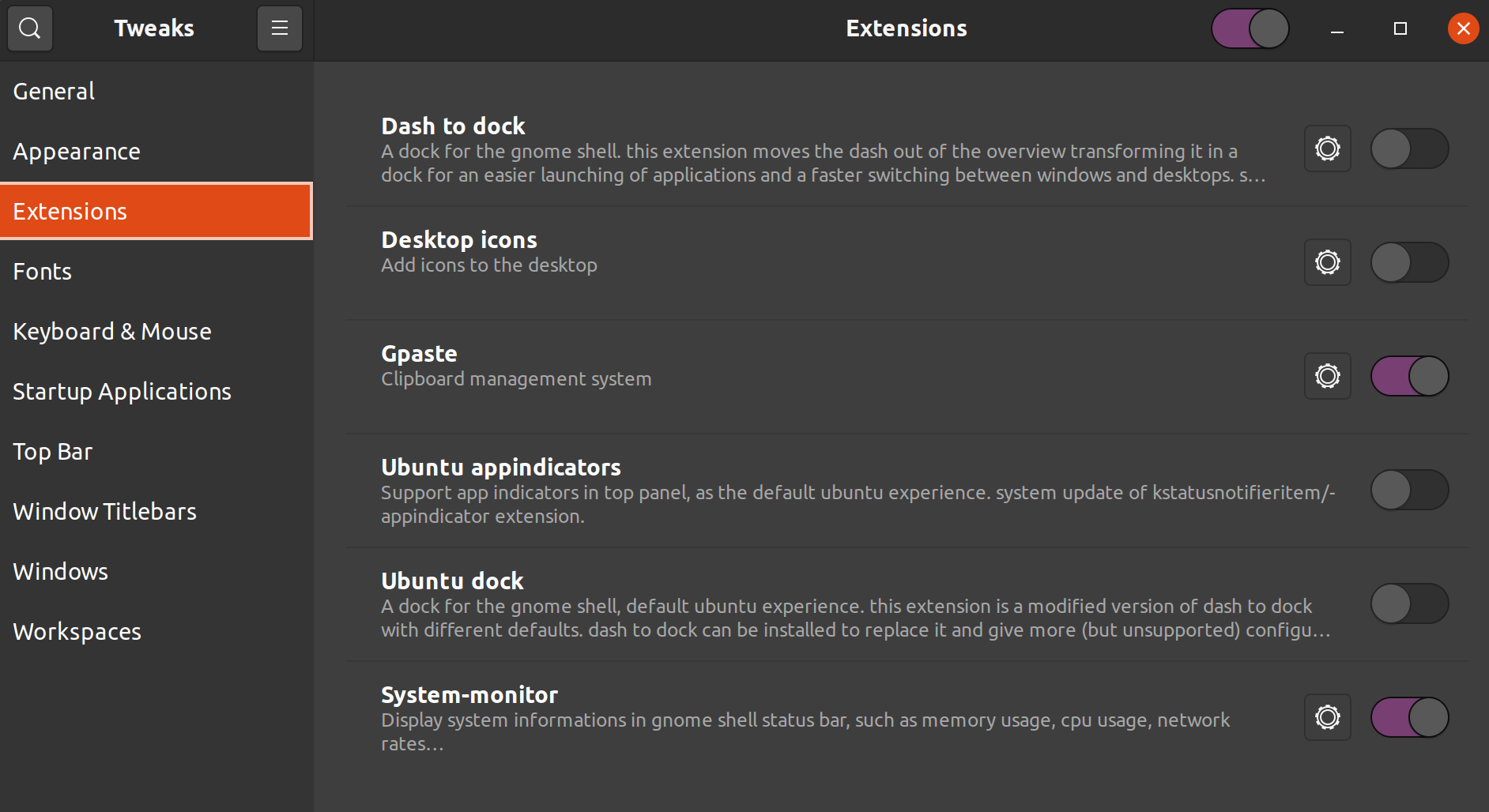
Task: Open Startup Applications
Action: [122, 391]
